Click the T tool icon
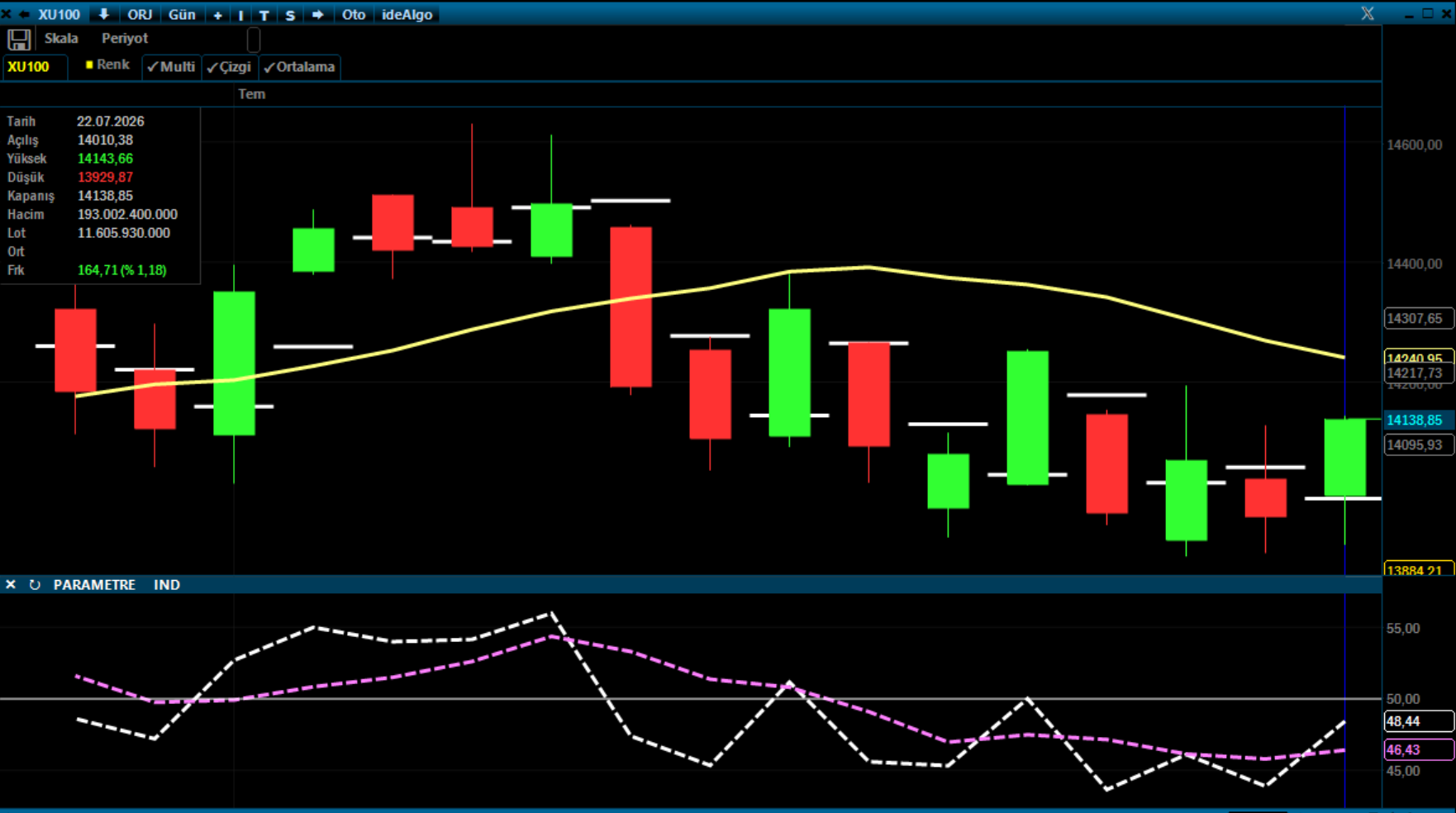The height and width of the screenshot is (813, 1456). tap(264, 15)
